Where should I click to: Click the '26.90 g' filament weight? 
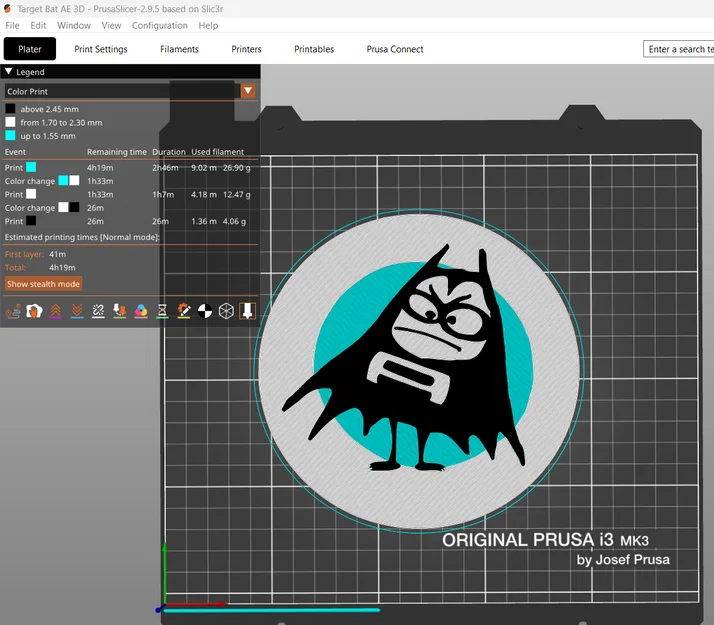click(236, 168)
